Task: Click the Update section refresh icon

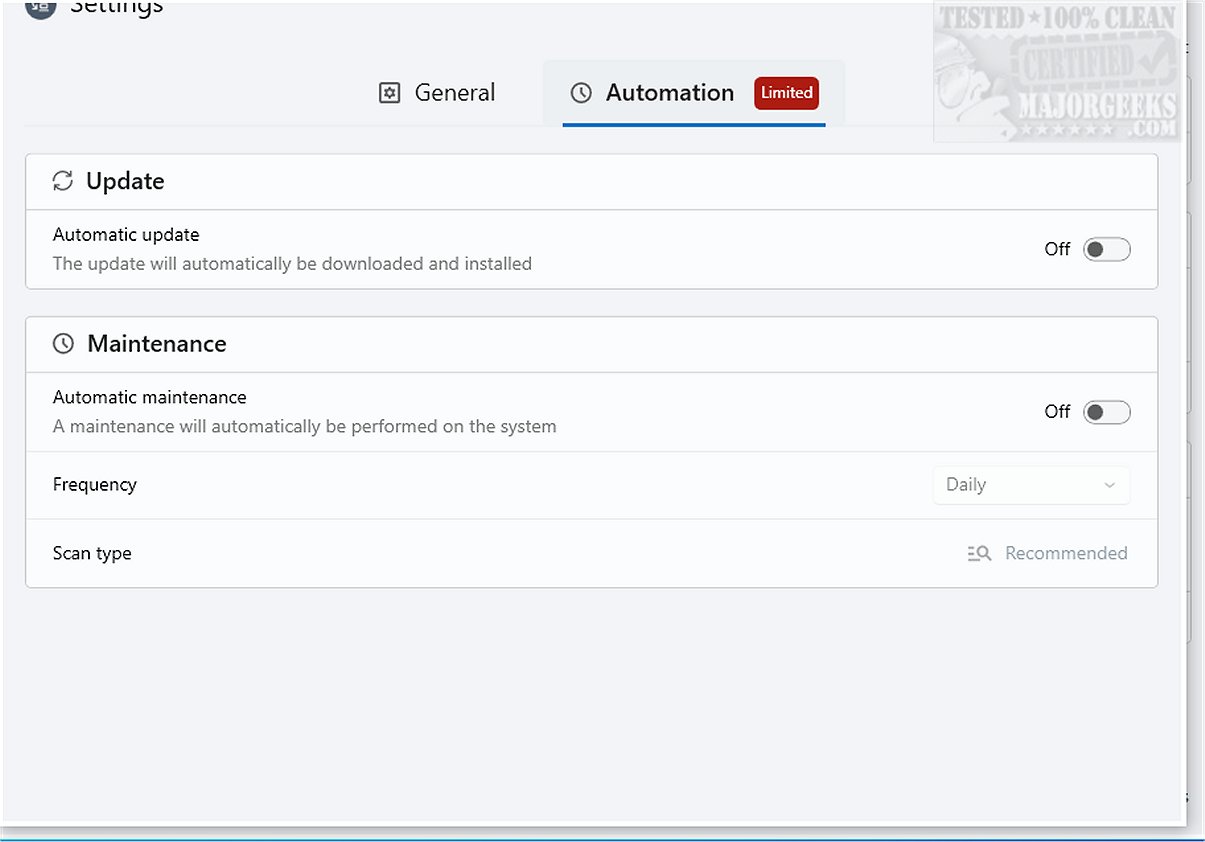Action: 63,181
